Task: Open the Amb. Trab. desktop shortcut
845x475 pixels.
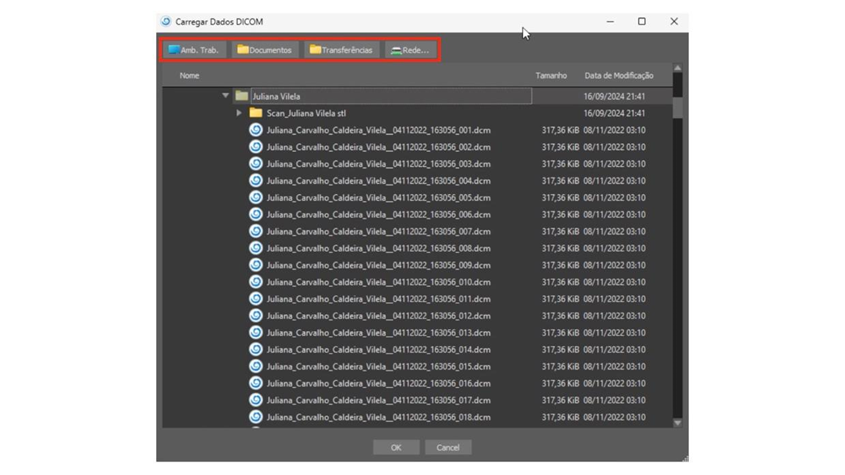Action: (x=194, y=50)
